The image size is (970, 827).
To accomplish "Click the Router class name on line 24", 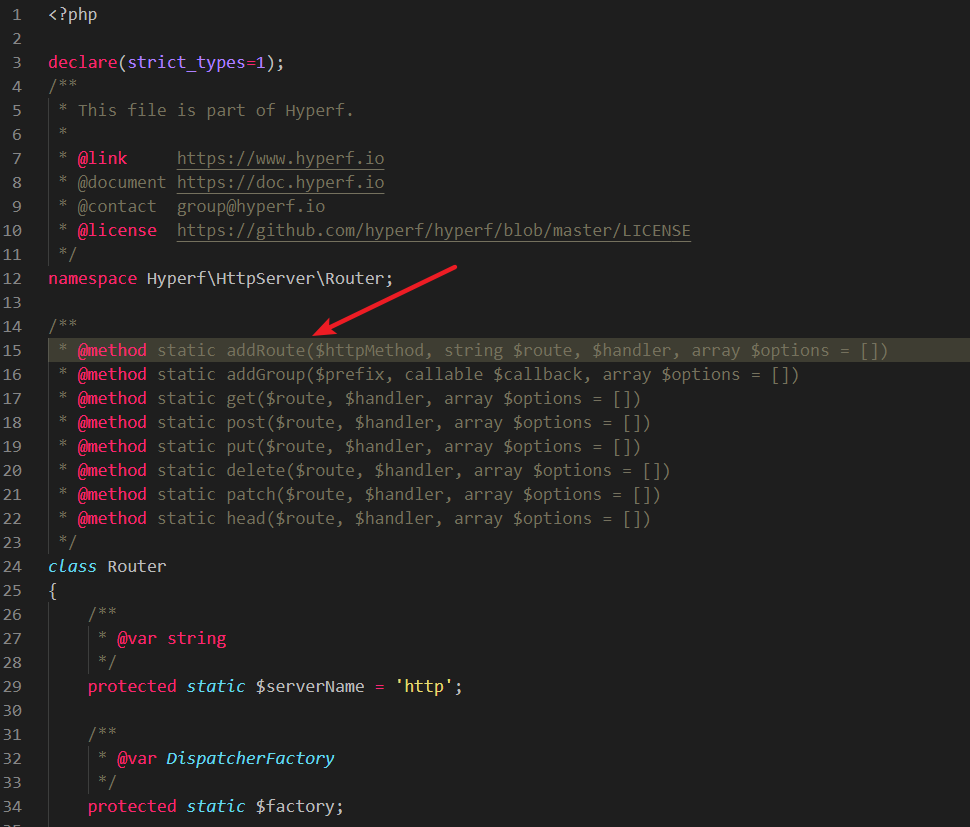I will pos(136,566).
